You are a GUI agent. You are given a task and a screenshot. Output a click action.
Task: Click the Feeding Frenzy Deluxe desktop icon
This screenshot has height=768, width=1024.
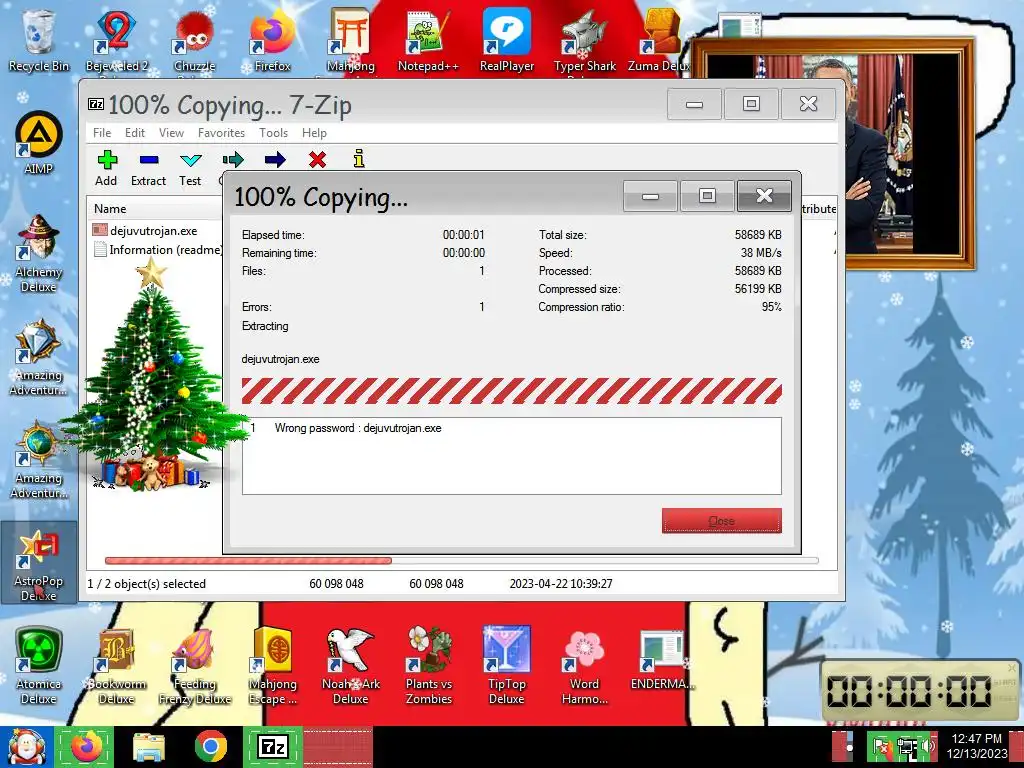195,666
